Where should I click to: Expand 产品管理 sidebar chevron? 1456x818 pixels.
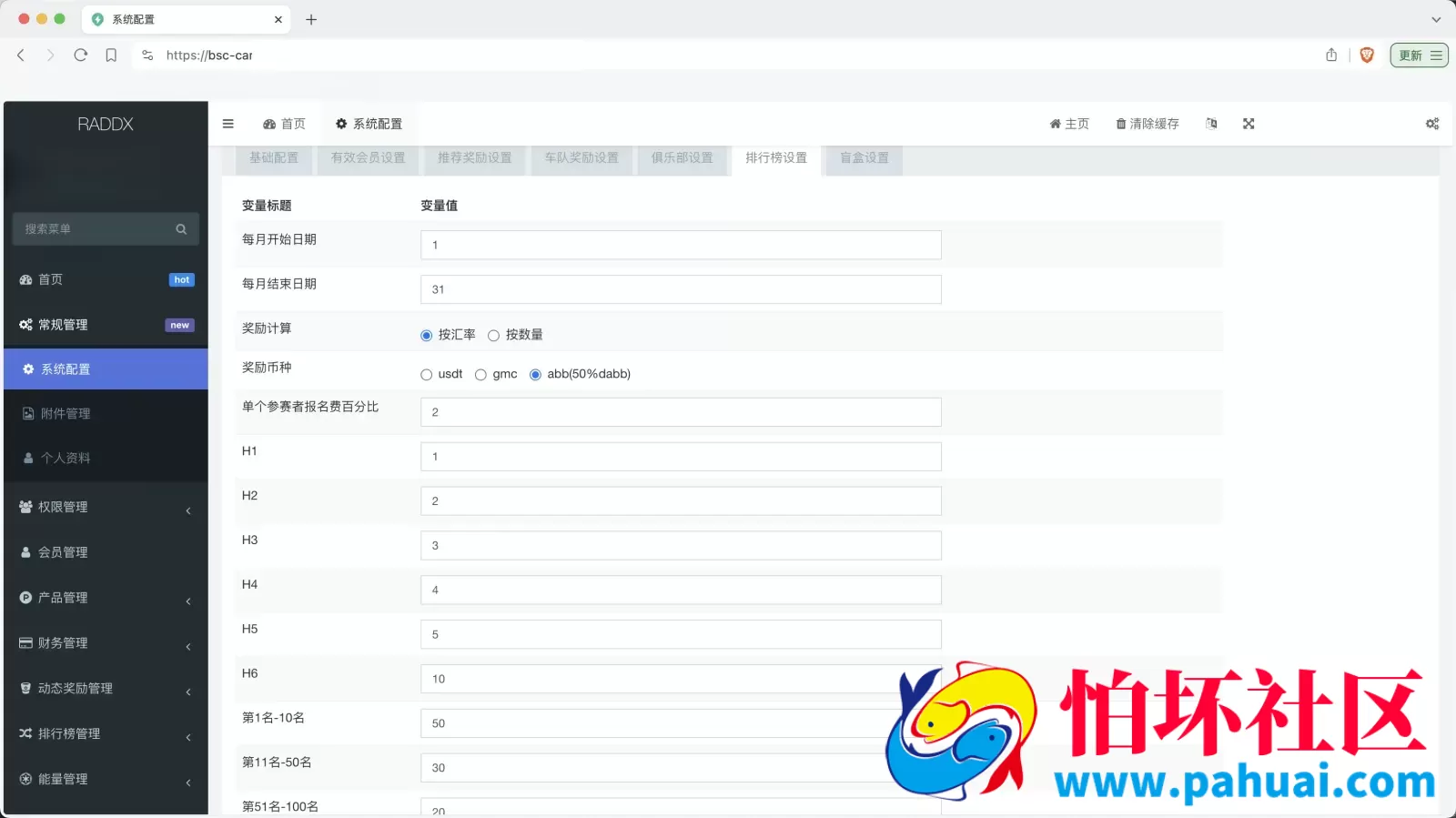[x=188, y=601]
